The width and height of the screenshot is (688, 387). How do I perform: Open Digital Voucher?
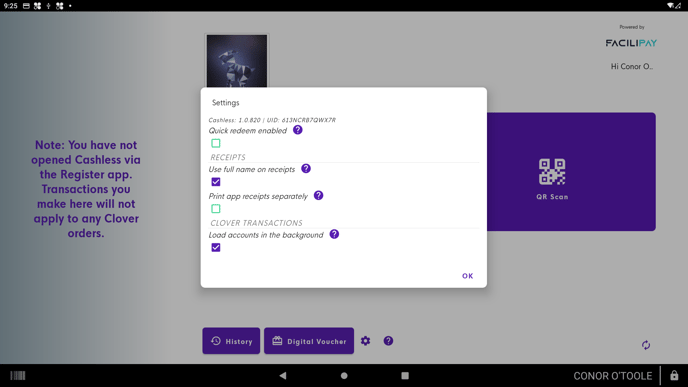[x=309, y=341]
